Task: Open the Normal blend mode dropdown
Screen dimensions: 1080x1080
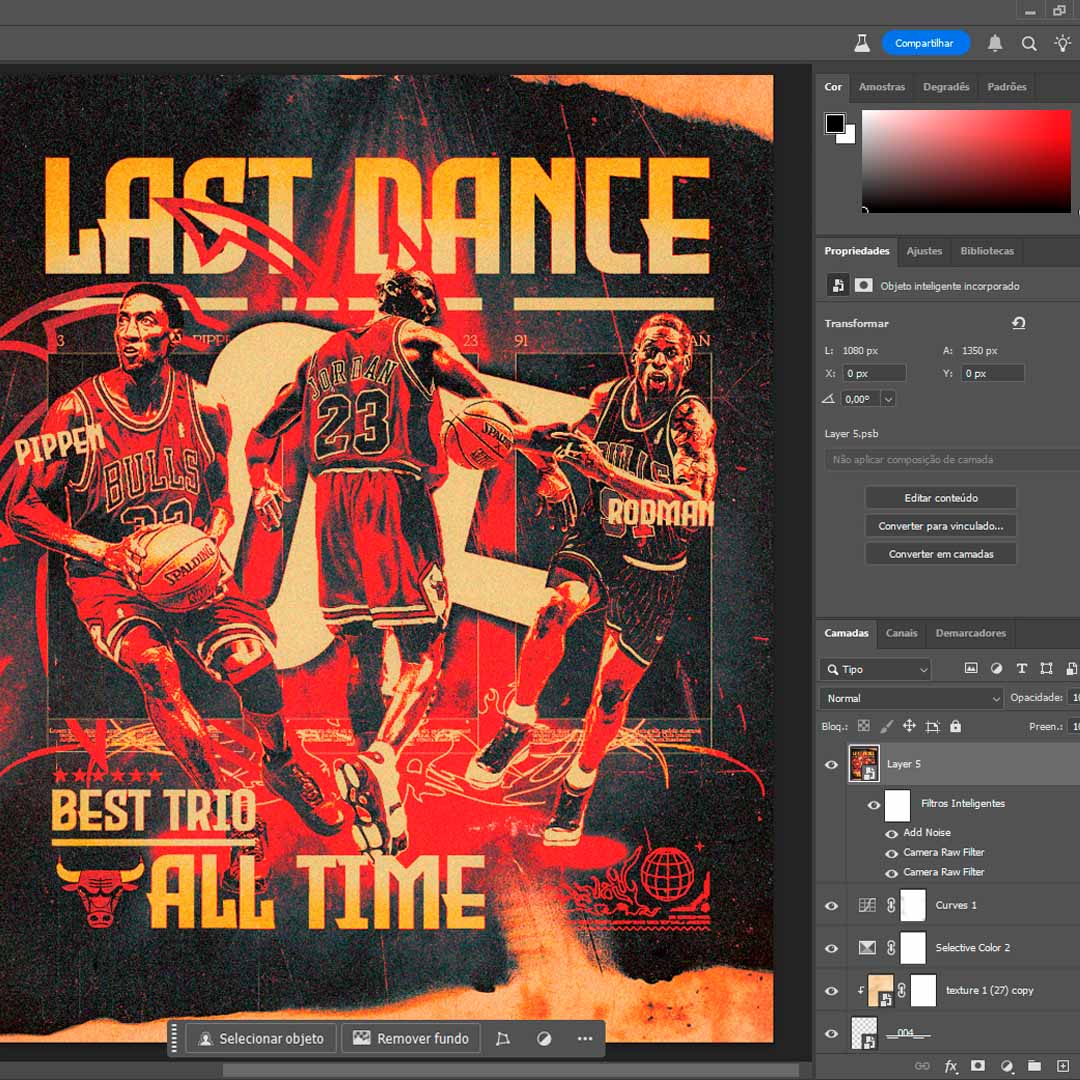Action: click(x=910, y=698)
